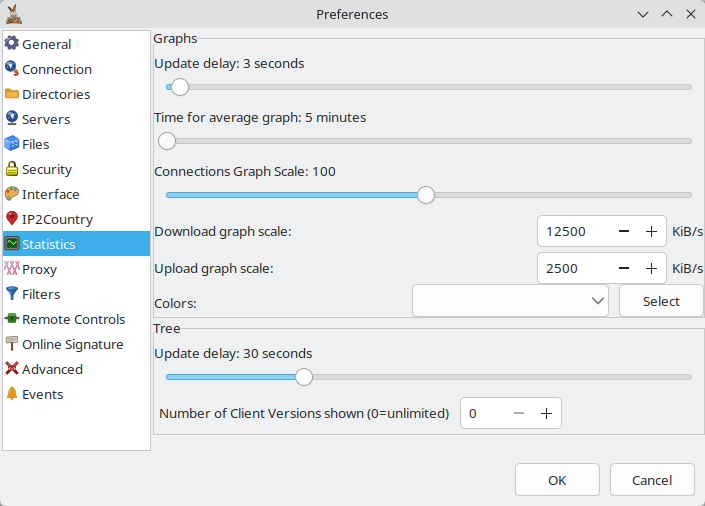Maximize the Preferences window
The height and width of the screenshot is (506, 705).
point(667,14)
